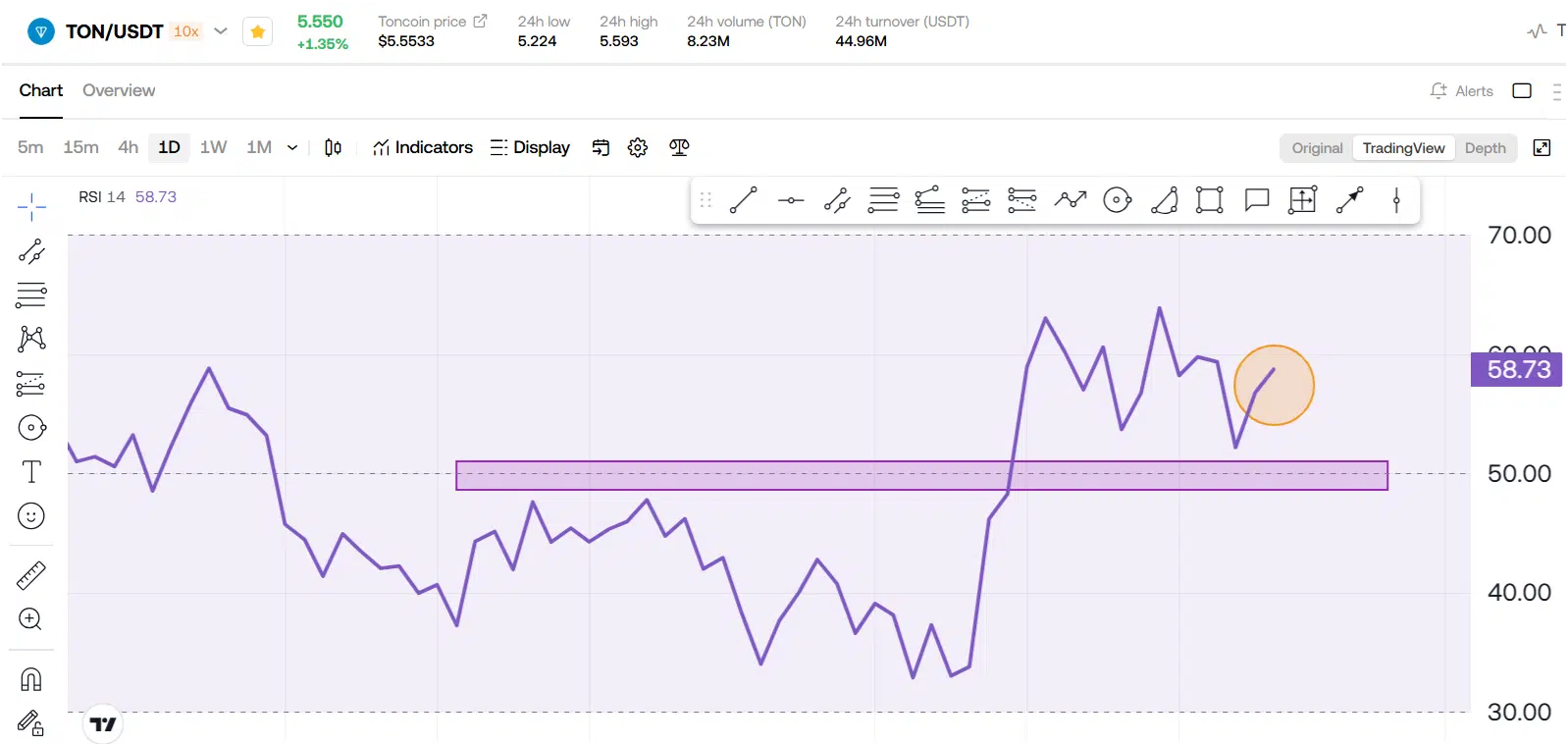Switch to 5m timeframe
The image size is (1568, 746).
(30, 147)
